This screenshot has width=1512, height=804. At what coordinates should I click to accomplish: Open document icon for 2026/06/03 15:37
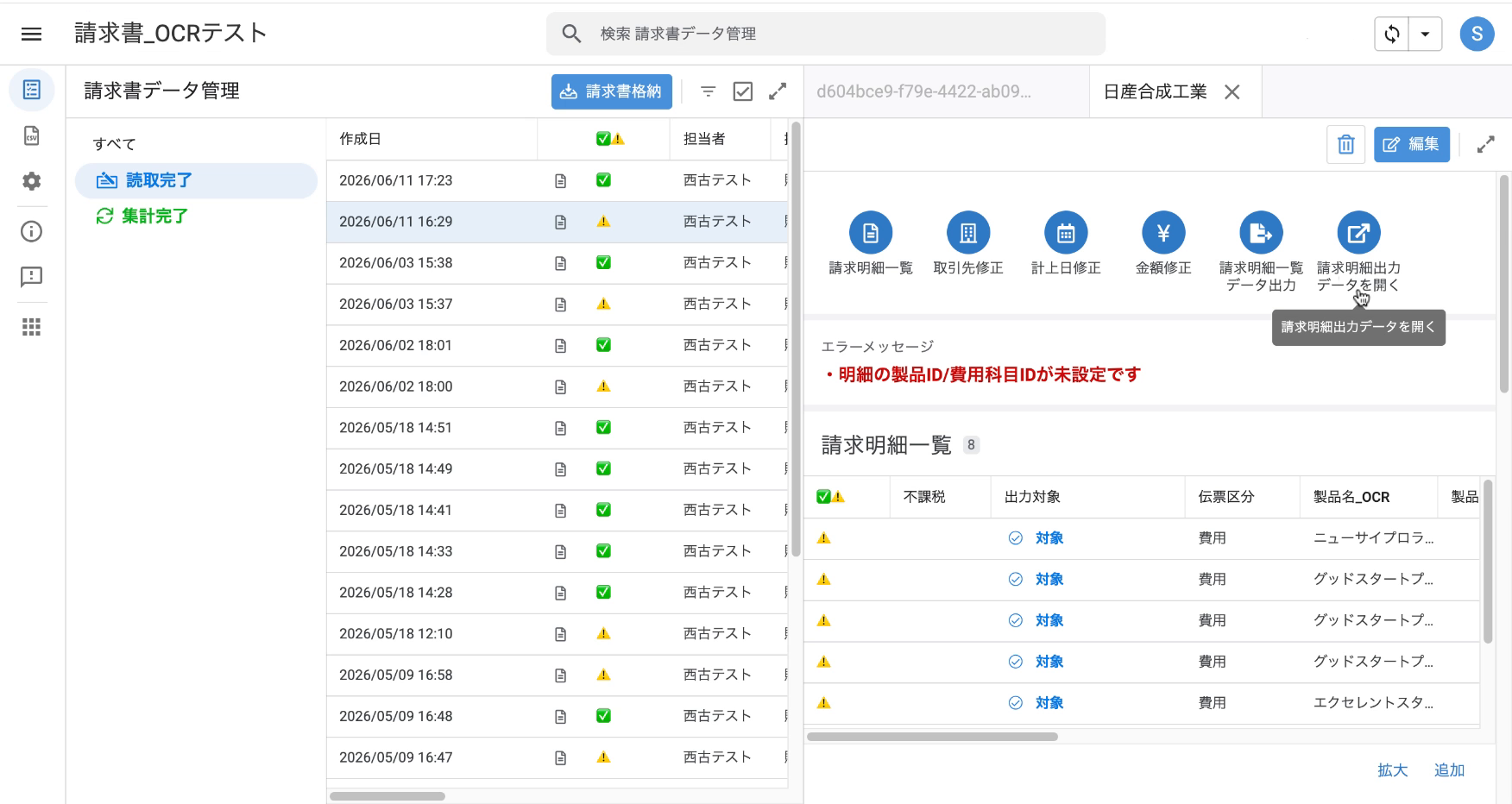pyautogui.click(x=560, y=305)
